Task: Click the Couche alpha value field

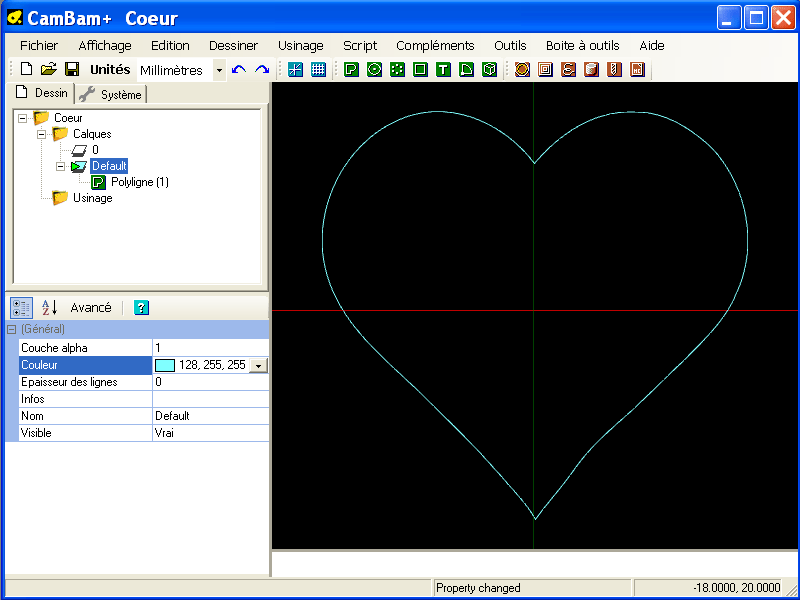Action: point(211,348)
